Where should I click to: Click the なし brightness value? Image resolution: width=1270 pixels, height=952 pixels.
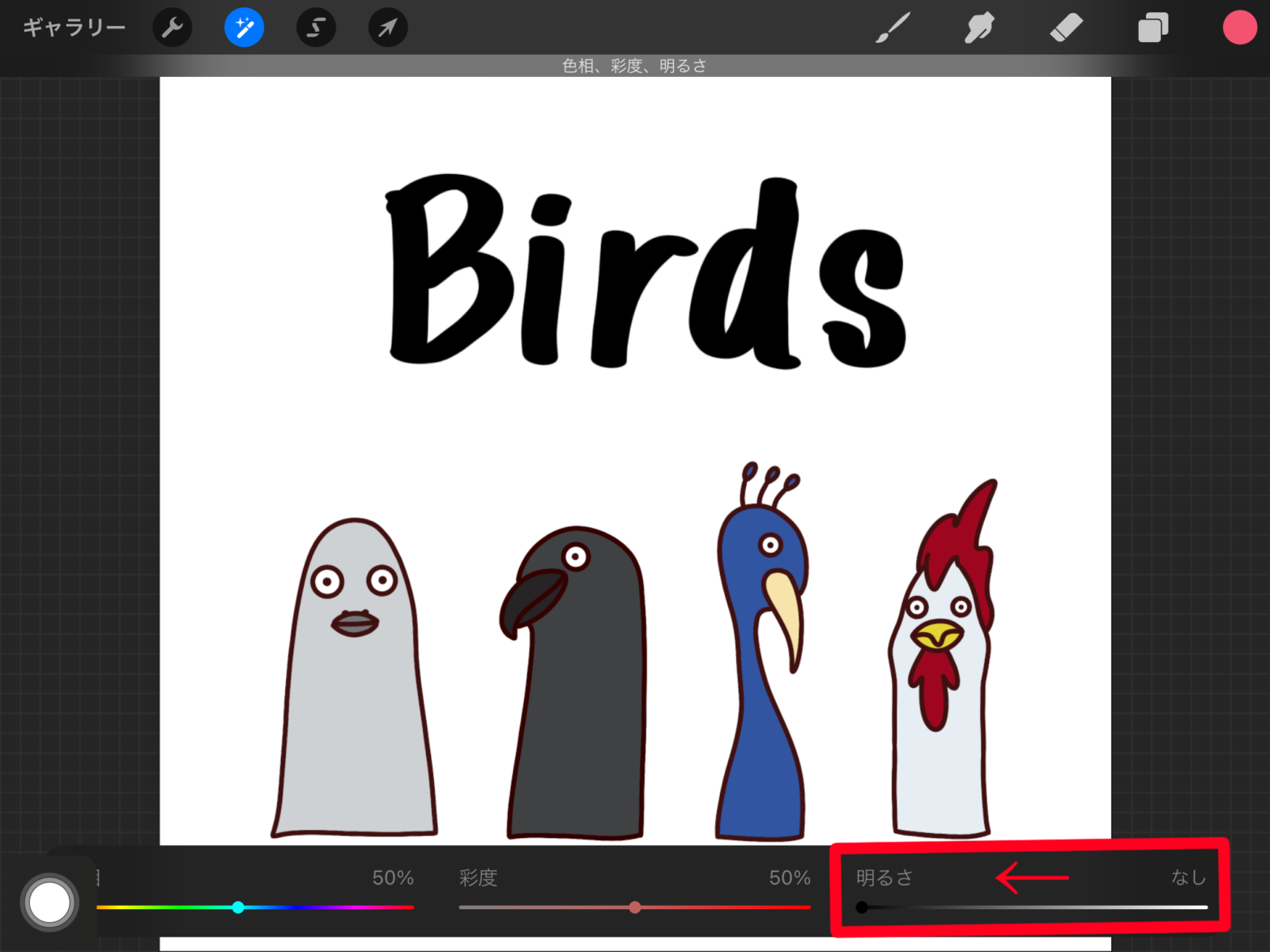point(1188,878)
